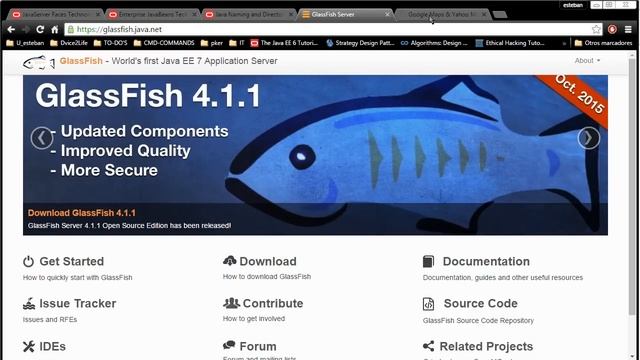
Task: Click the Issue Tracker icon
Action: 29,304
